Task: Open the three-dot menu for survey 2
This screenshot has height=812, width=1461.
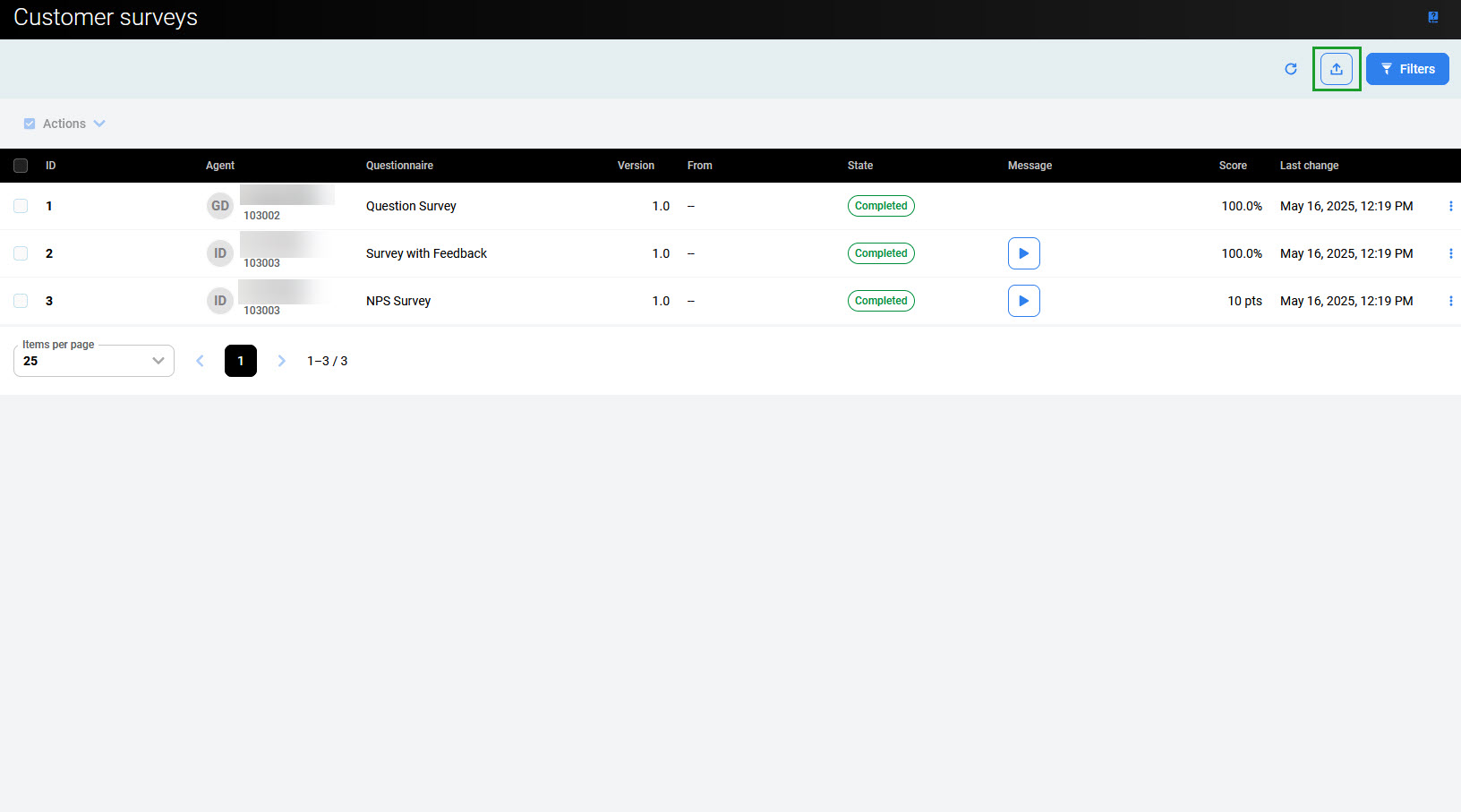Action: click(x=1450, y=253)
